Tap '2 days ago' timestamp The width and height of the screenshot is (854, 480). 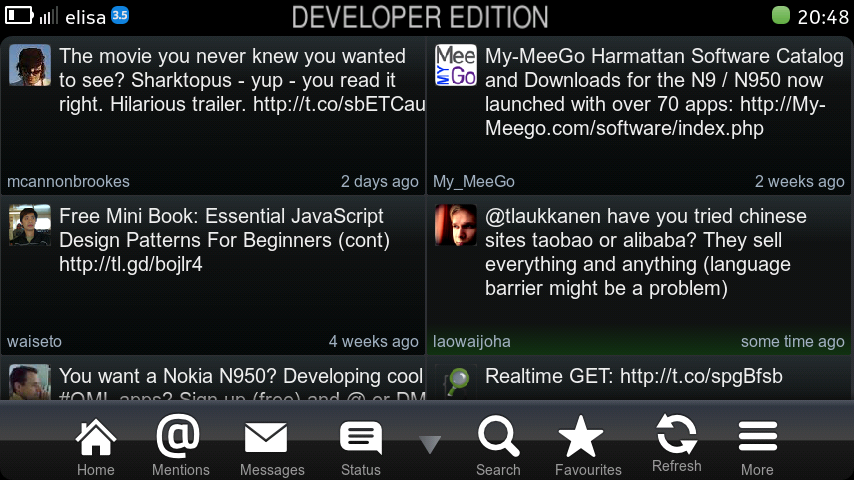click(380, 181)
